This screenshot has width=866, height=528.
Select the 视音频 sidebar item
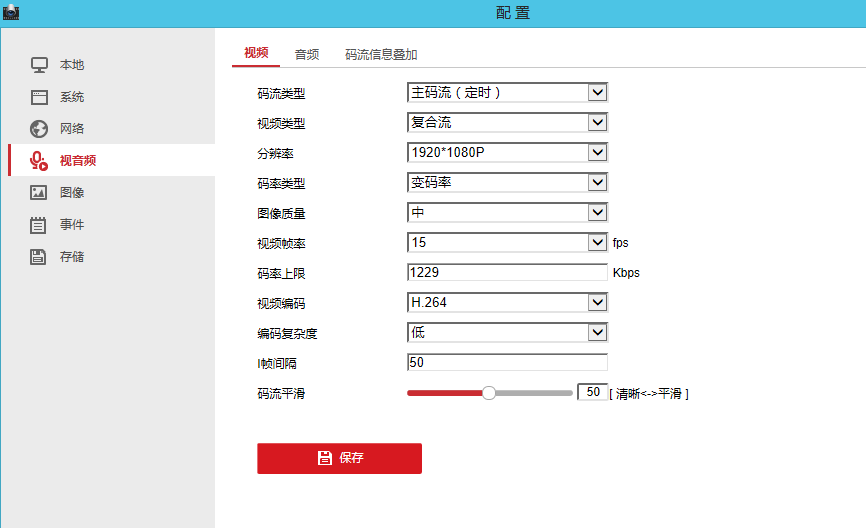point(112,161)
